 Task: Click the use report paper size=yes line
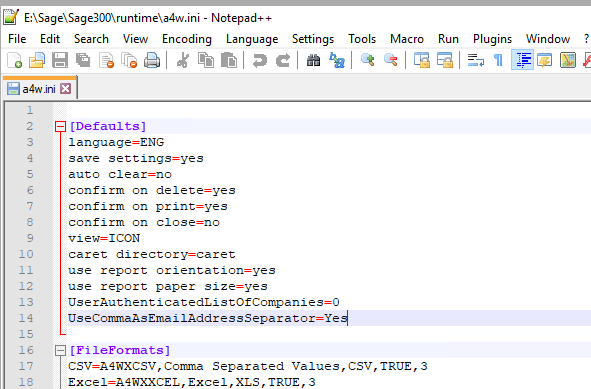[x=168, y=286]
